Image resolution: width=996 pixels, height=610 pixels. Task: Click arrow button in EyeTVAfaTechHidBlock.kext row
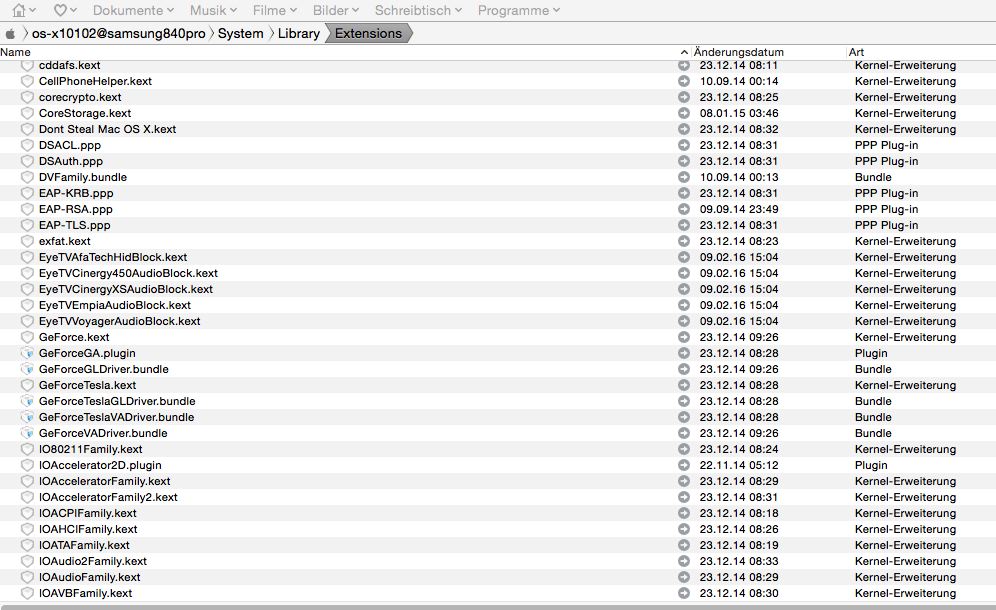click(683, 257)
